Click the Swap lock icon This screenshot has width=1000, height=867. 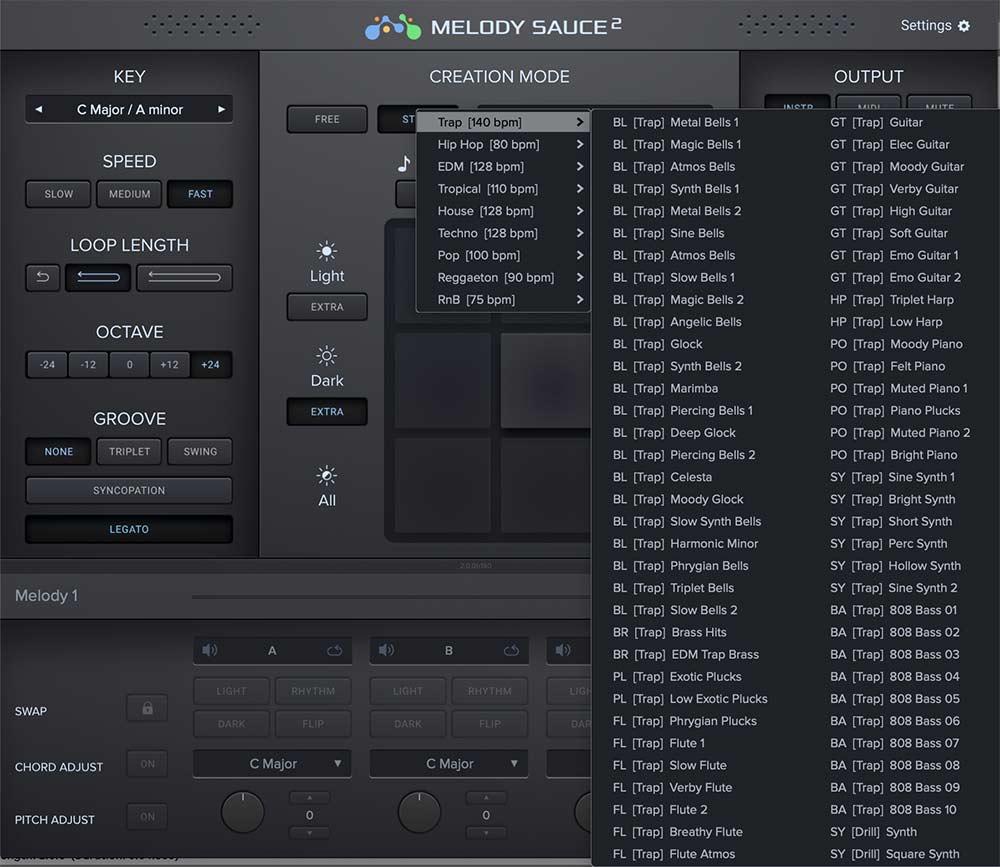[x=146, y=708]
